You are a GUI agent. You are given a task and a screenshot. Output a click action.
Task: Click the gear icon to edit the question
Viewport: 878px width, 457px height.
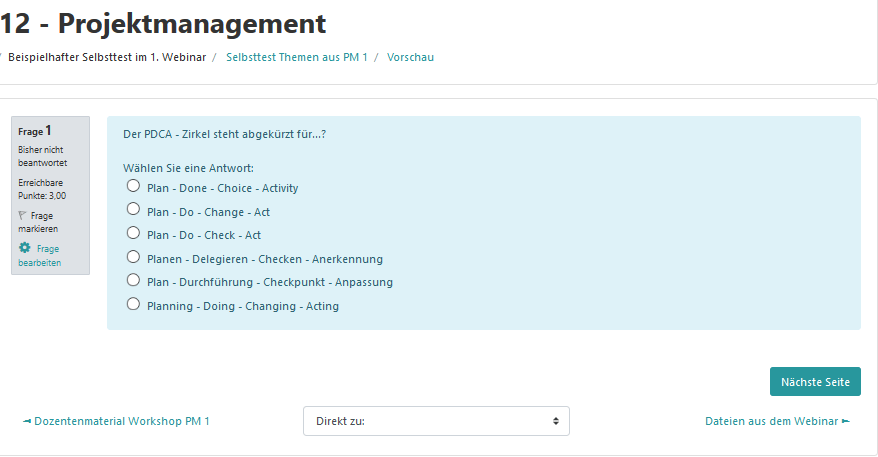pos(25,247)
